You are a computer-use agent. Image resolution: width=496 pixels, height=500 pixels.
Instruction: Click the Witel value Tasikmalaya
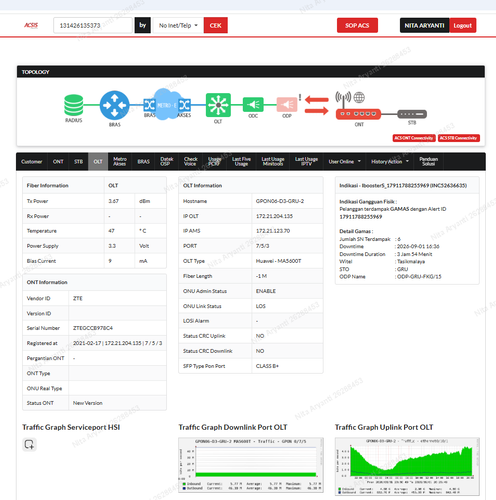pos(411,262)
